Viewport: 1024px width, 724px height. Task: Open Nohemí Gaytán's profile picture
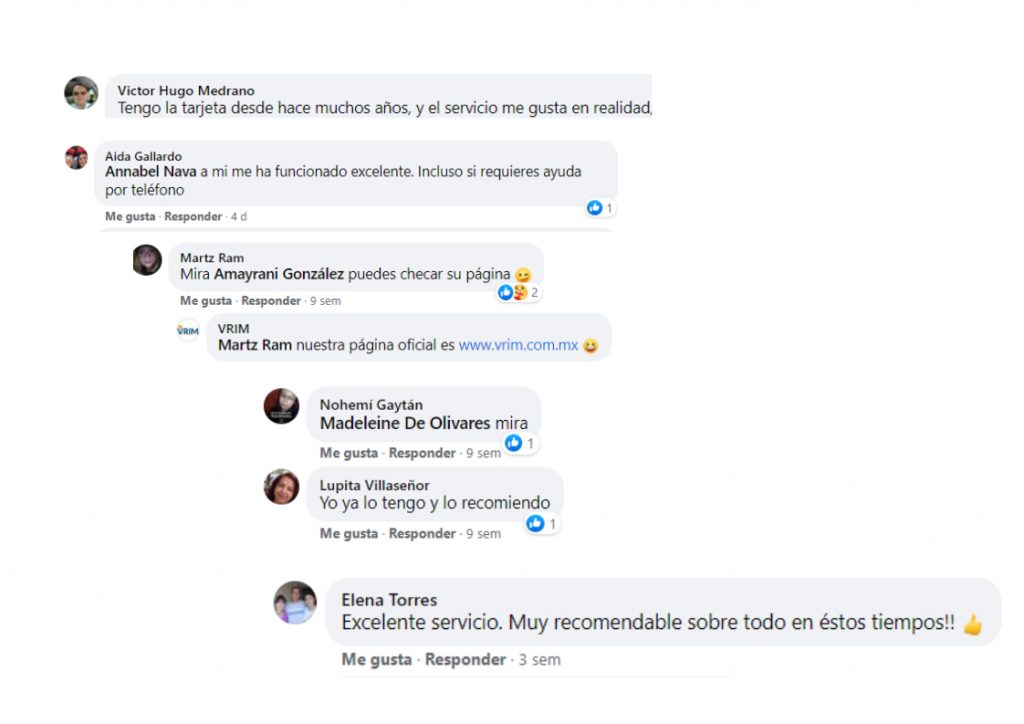281,406
